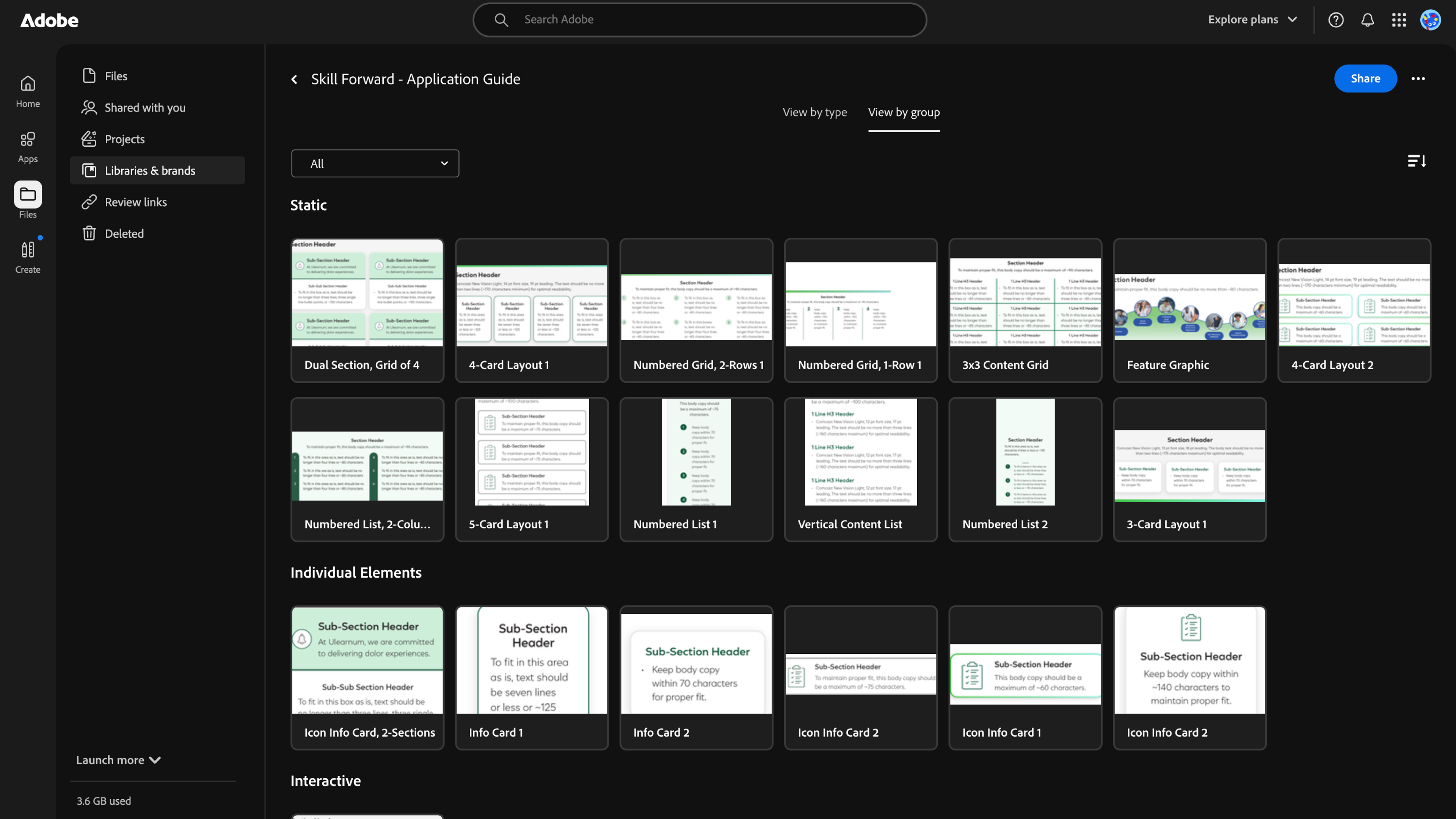Open the help question mark icon
The height and width of the screenshot is (819, 1456).
coord(1335,20)
